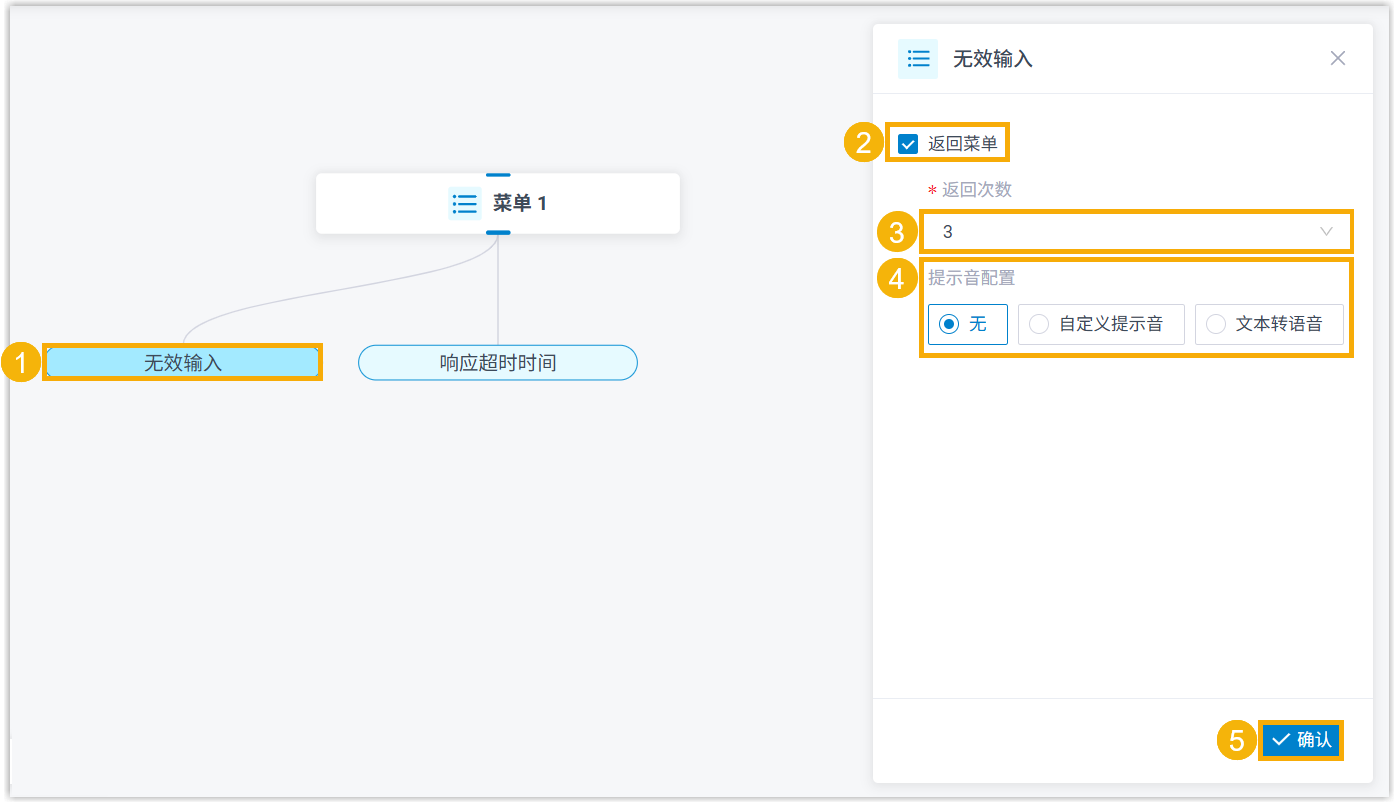The width and height of the screenshot is (1395, 803).
Task: Click the 提示音配置 section label
Action: pos(972,277)
